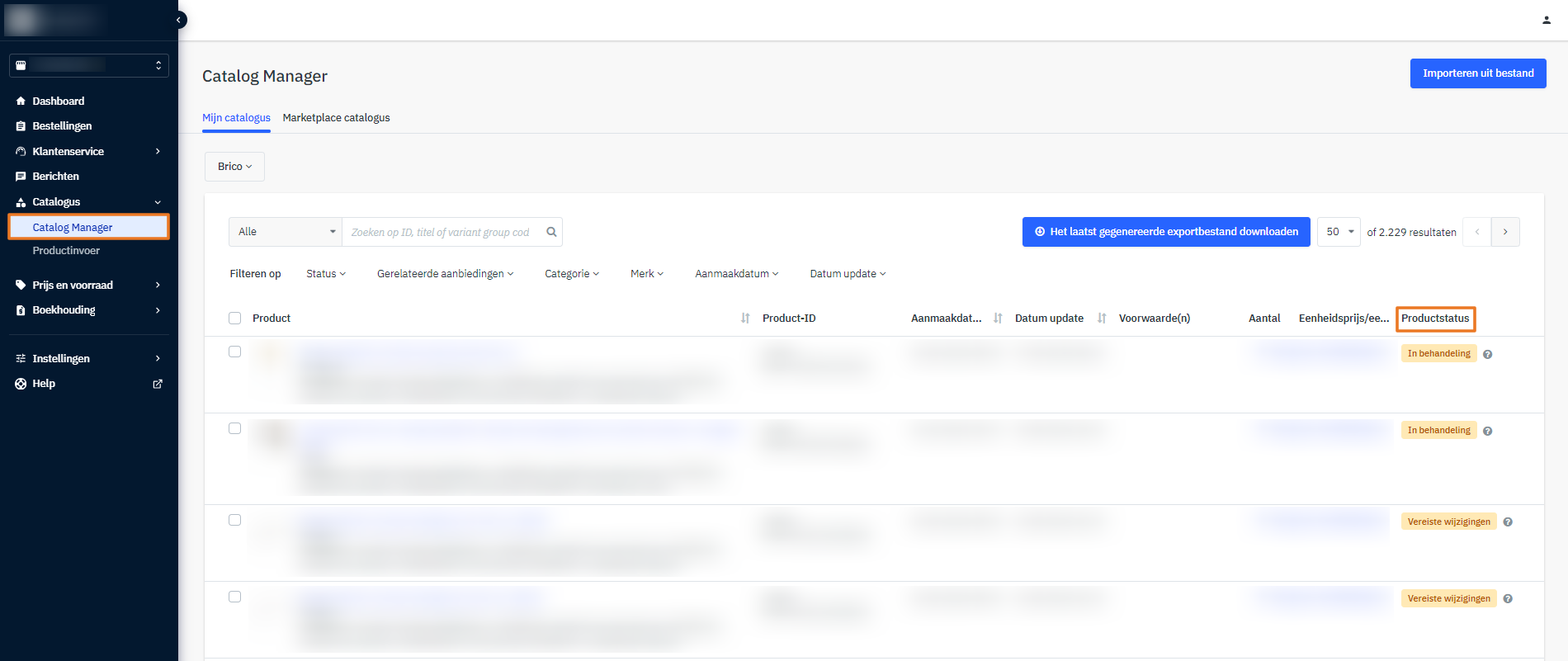Click help icon beside first In behandeling status
This screenshot has width=1568, height=661.
[x=1487, y=354]
